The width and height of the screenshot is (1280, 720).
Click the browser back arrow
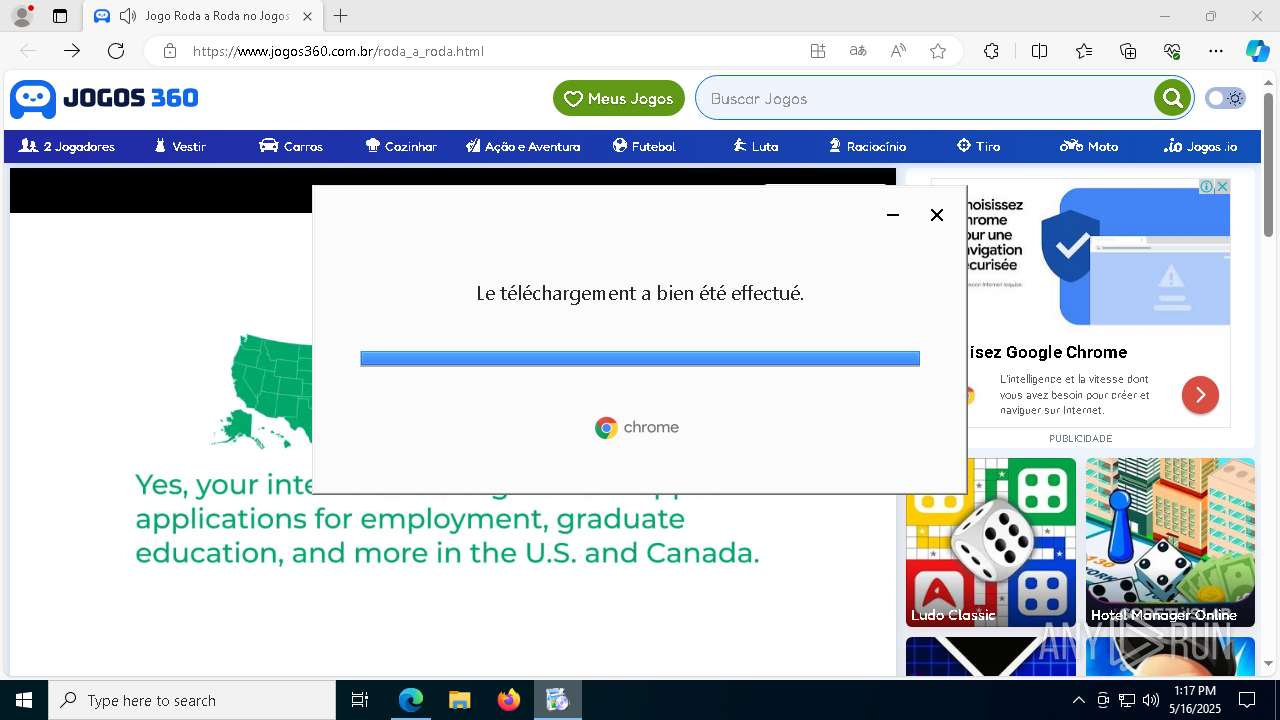click(28, 51)
